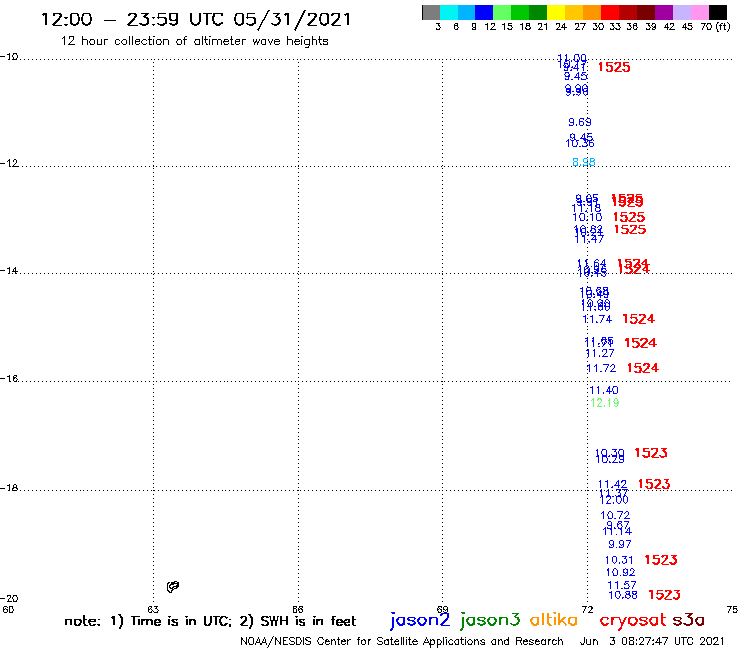Click the wave height value 10.72

[x=615, y=515]
